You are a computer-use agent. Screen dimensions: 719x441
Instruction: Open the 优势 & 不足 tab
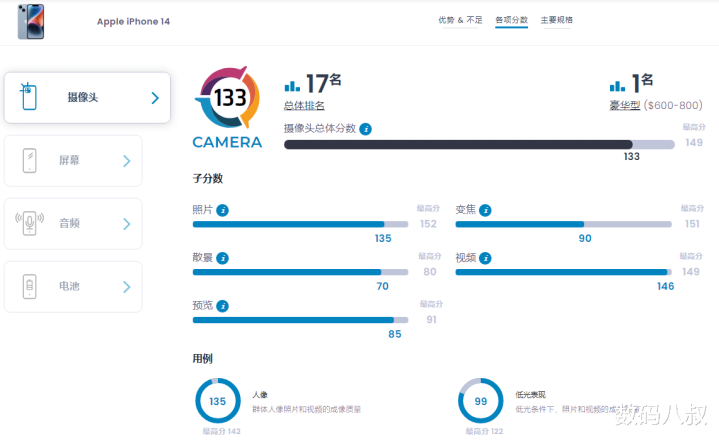[x=460, y=20]
